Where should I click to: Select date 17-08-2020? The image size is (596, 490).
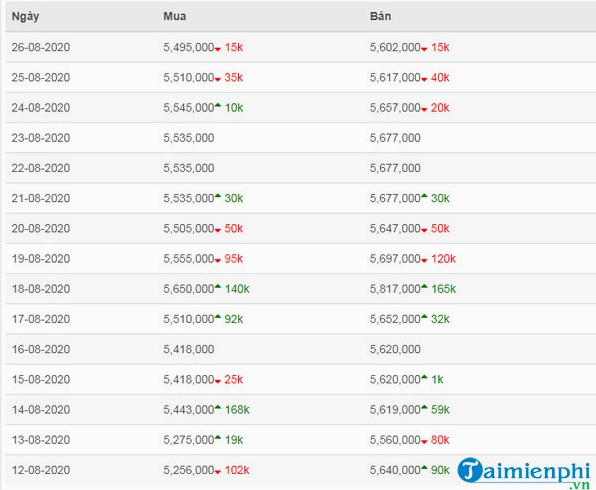41,319
